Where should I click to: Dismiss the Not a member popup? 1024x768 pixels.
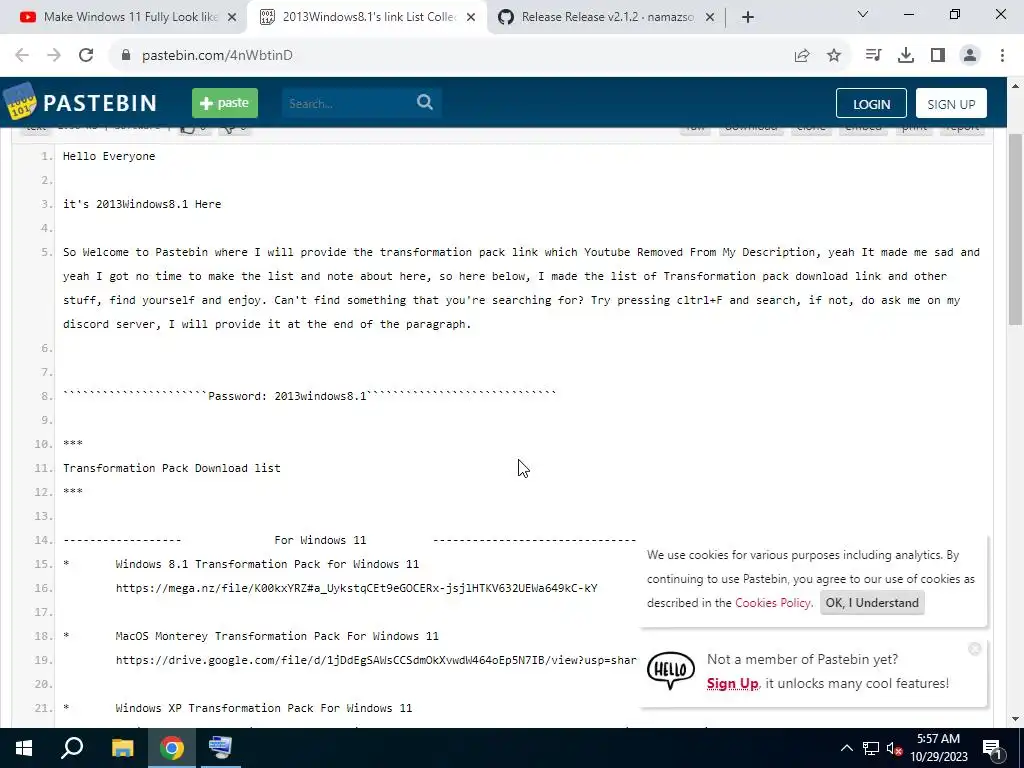click(974, 648)
